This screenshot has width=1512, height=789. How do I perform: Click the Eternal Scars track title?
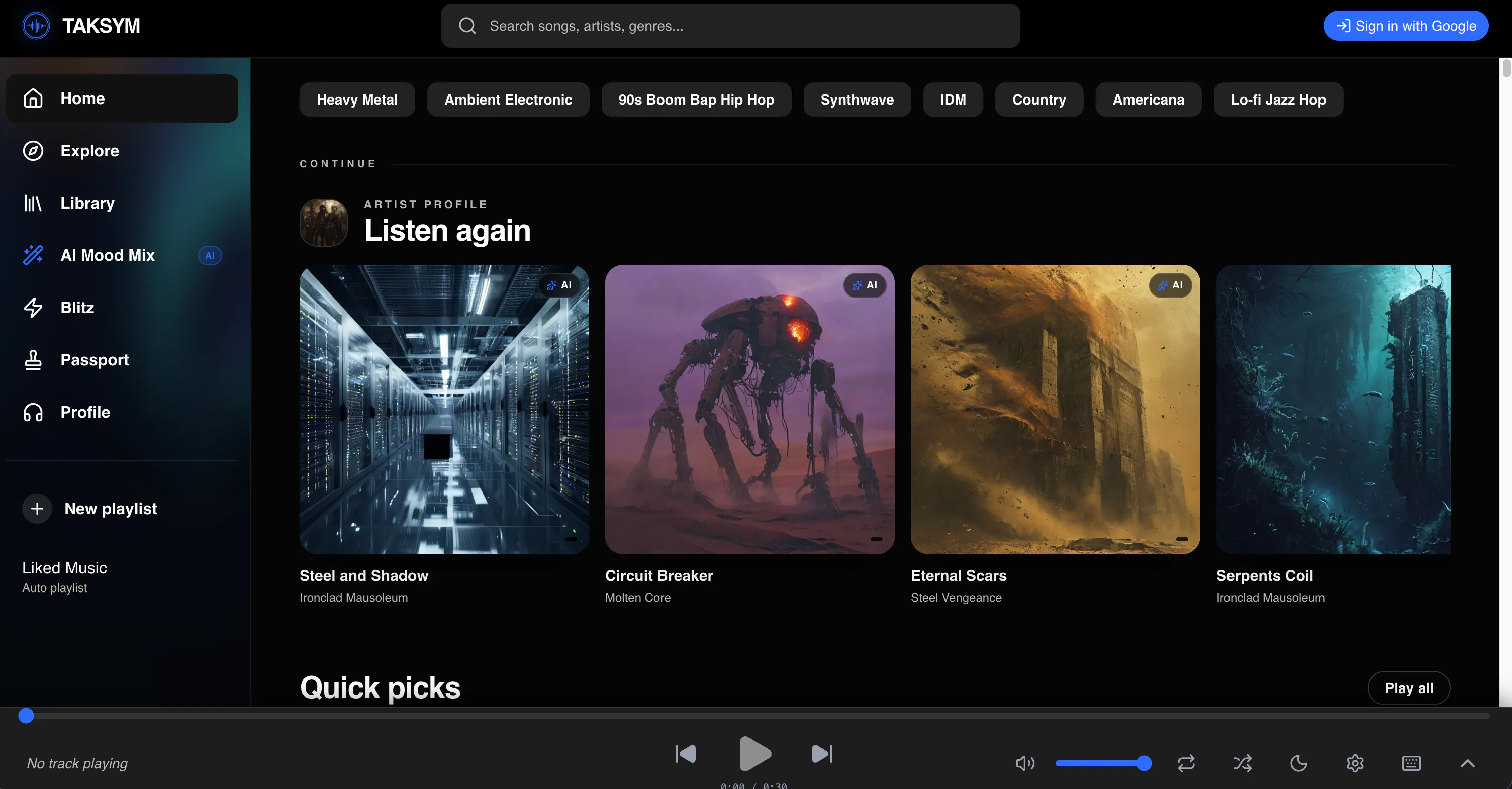(959, 576)
